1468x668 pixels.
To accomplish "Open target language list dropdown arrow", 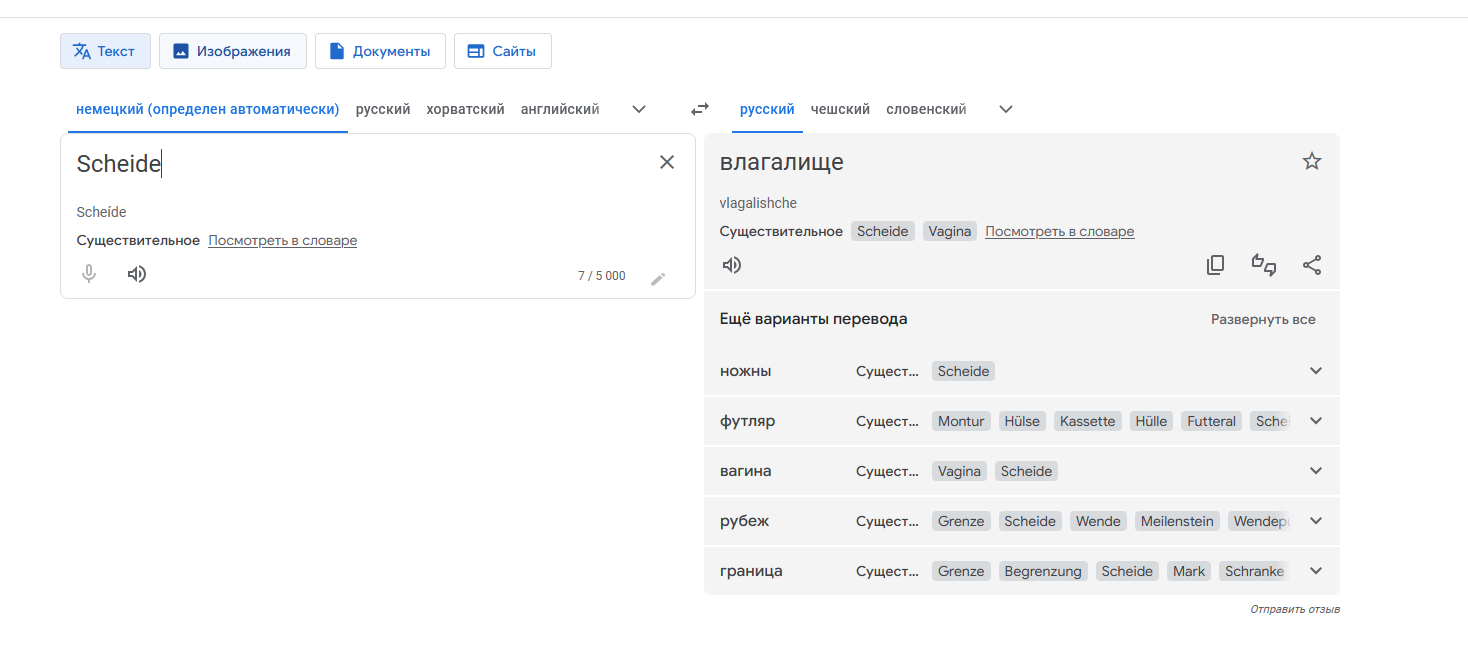I will click(x=1006, y=109).
